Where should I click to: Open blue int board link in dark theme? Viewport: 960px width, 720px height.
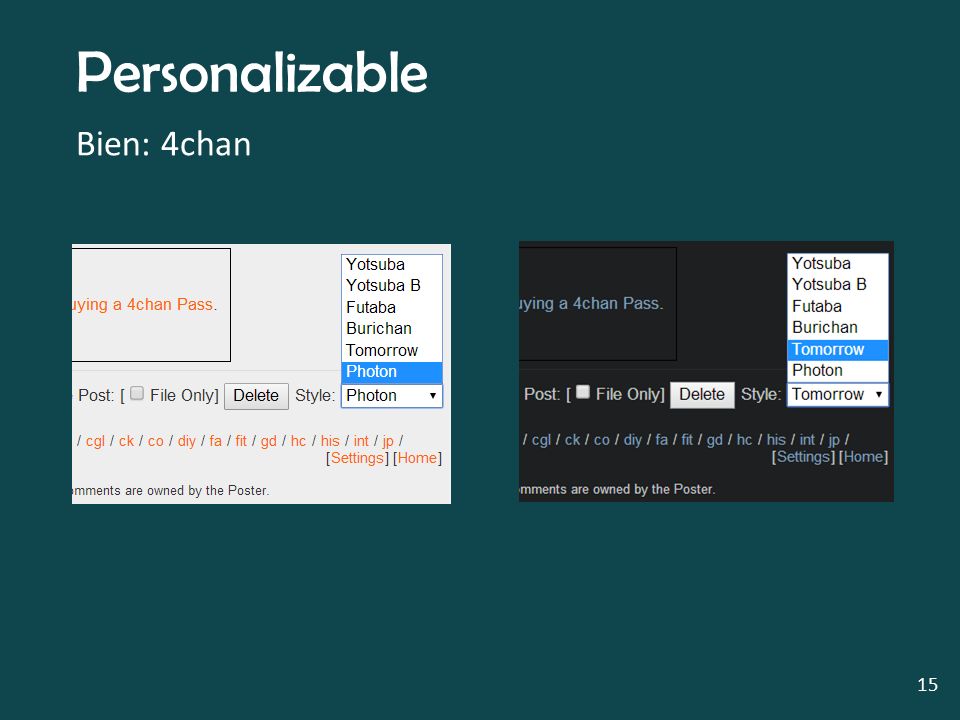pos(807,440)
